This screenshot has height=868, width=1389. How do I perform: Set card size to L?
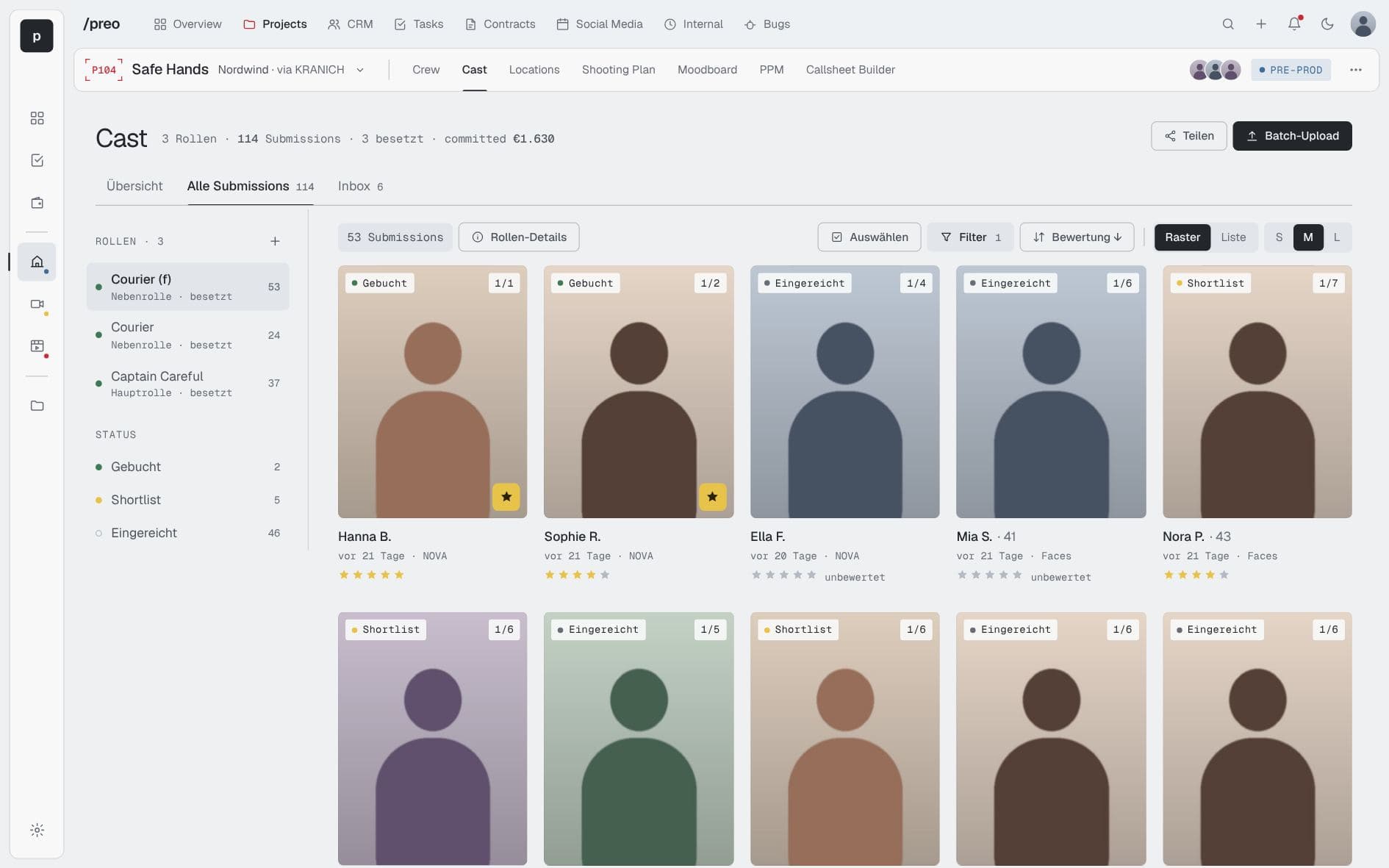pyautogui.click(x=1337, y=237)
